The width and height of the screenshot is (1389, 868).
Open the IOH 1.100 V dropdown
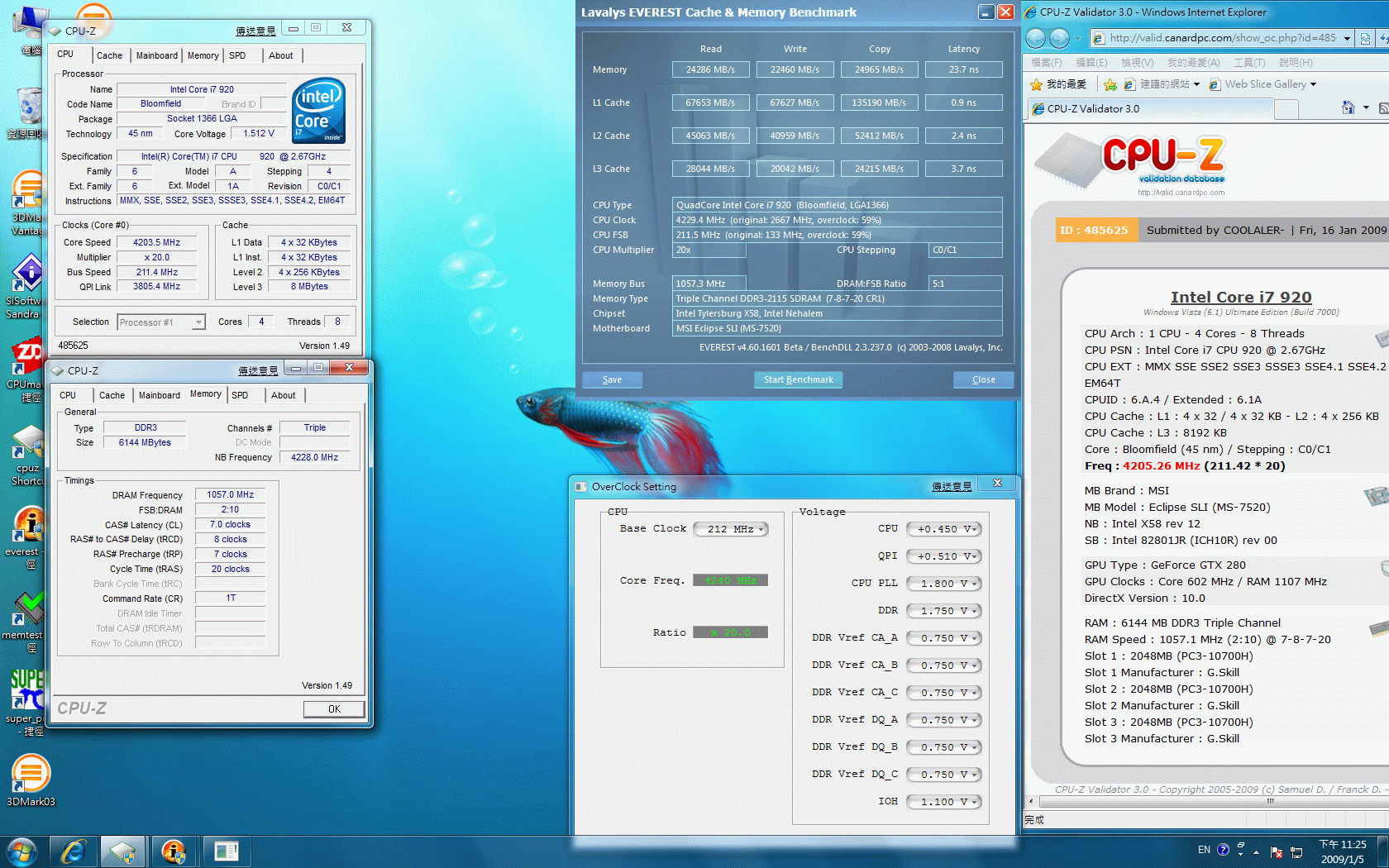point(943,802)
